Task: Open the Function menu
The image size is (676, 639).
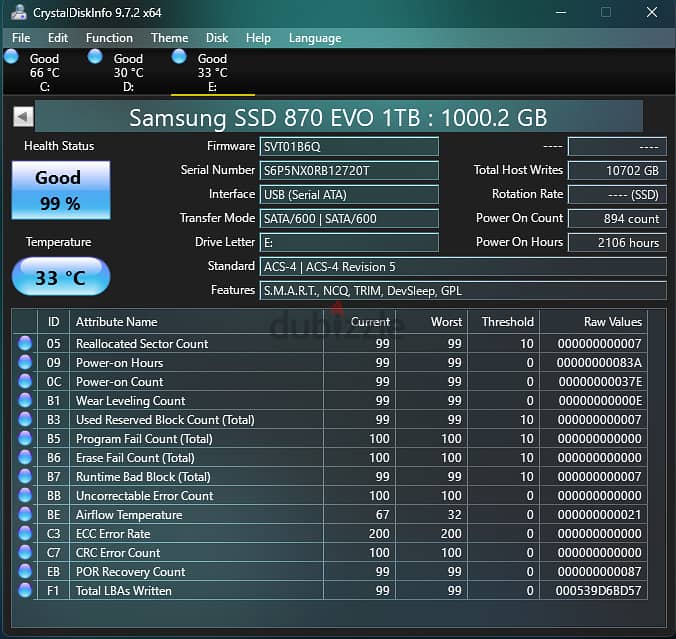Action: [x=109, y=38]
